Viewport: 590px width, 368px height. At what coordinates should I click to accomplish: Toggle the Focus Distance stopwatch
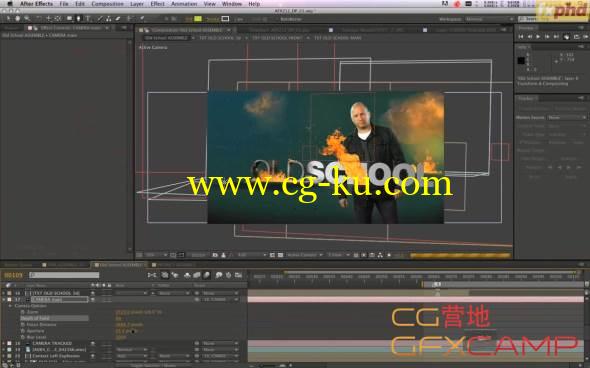(23, 324)
